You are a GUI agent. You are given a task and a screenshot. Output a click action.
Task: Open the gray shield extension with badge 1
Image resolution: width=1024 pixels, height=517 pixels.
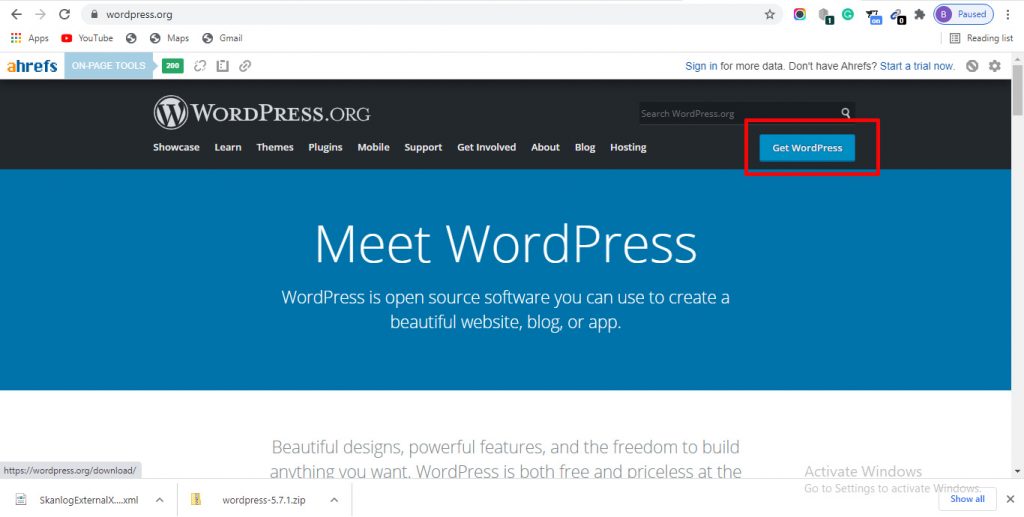point(825,15)
